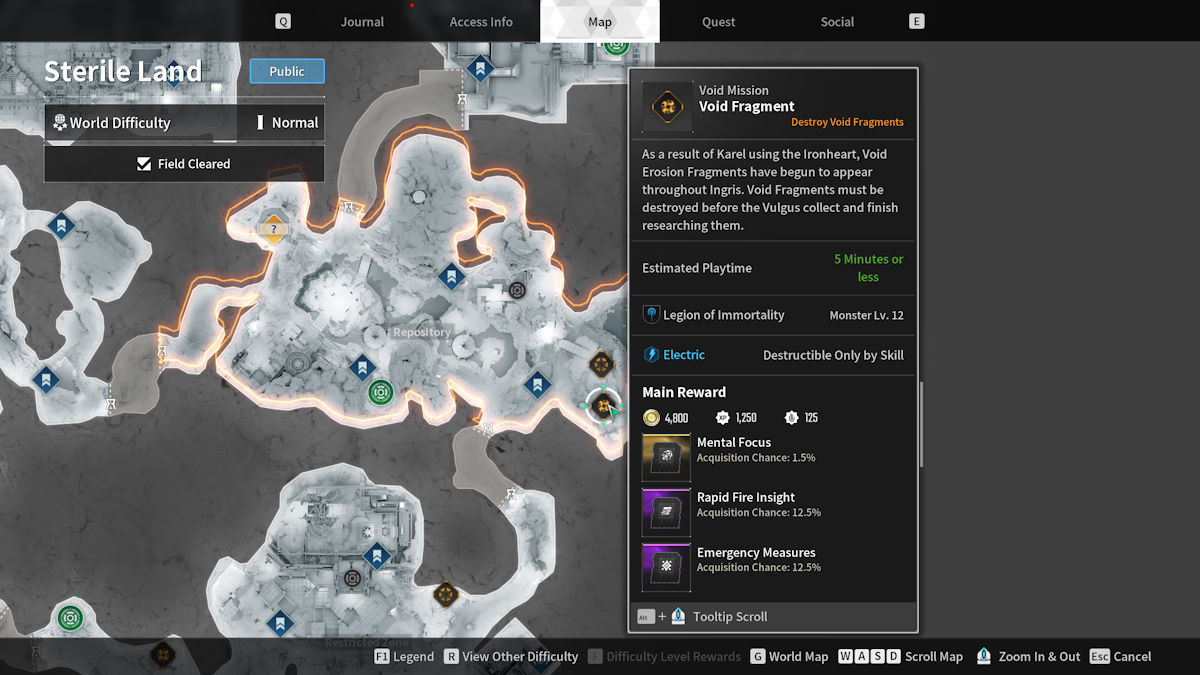Click the green marker in the map's bottom-left
This screenshot has width=1200, height=675.
coord(69,617)
